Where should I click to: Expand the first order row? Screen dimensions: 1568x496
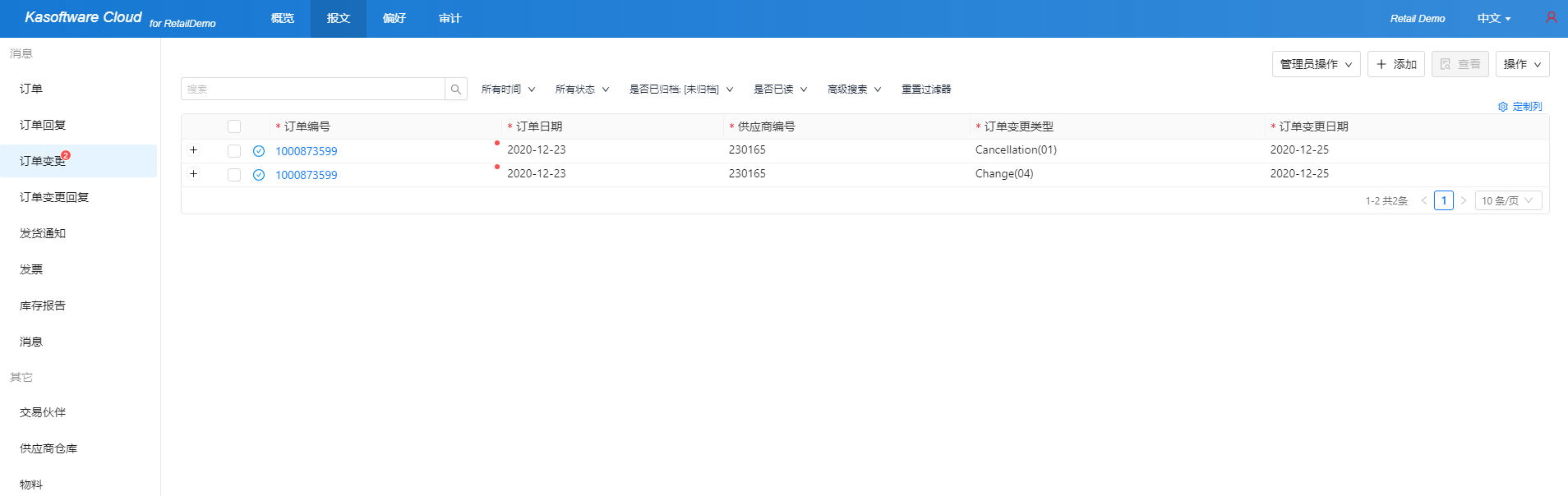pos(194,150)
